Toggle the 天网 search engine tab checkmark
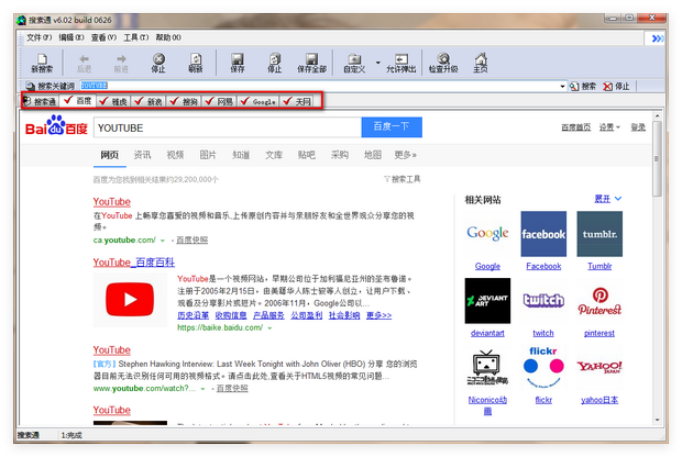This screenshot has width=682, height=457. pos(288,101)
